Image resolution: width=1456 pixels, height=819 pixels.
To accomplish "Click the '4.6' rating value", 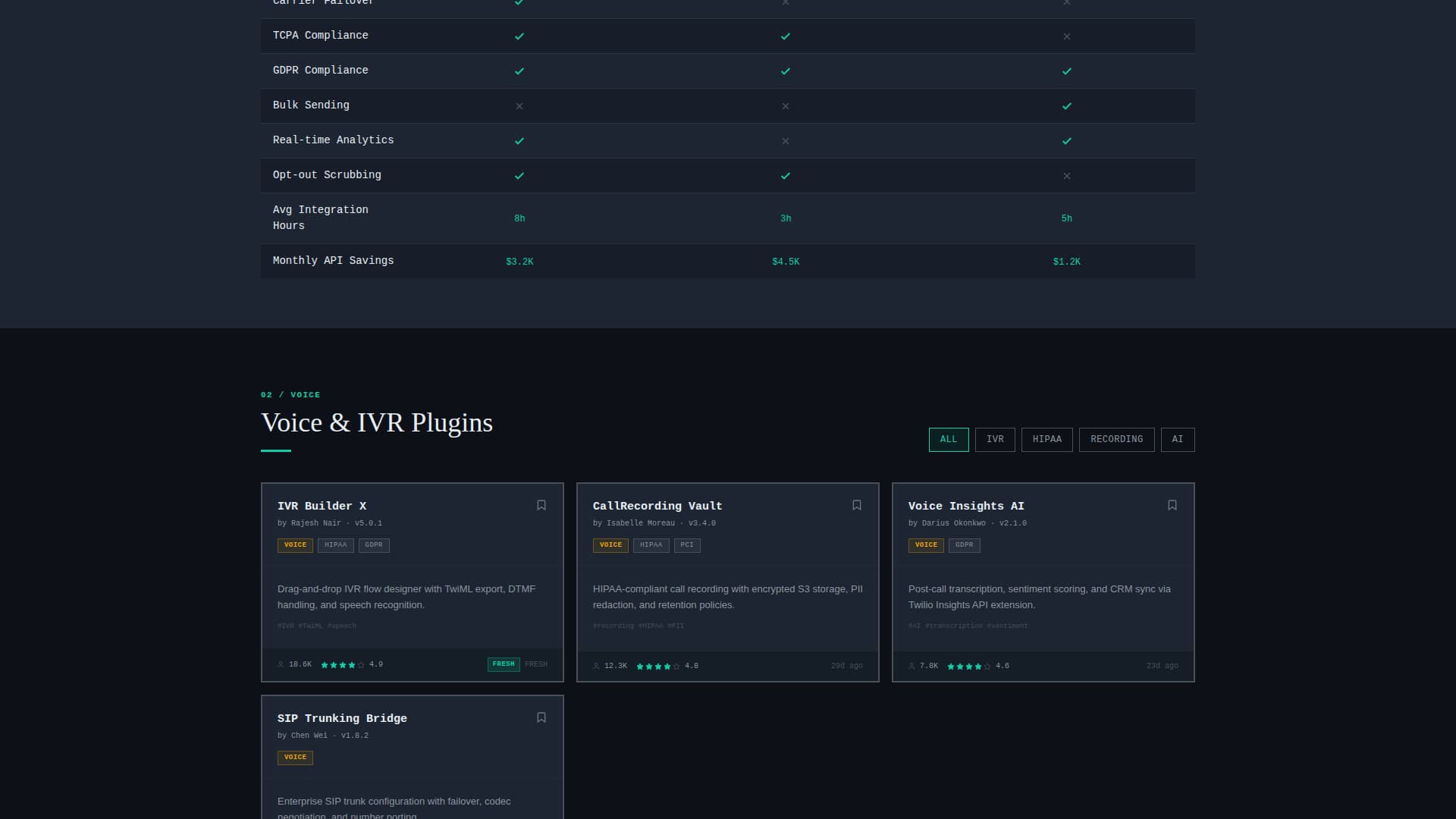I will pos(1003,666).
